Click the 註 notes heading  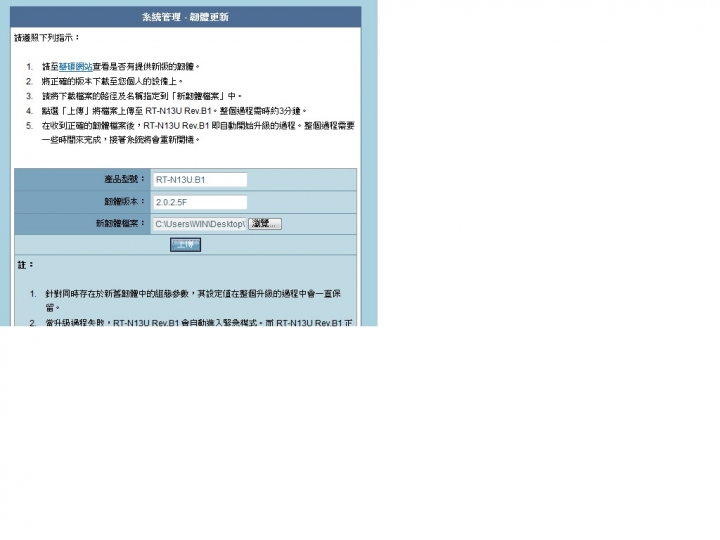click(26, 265)
